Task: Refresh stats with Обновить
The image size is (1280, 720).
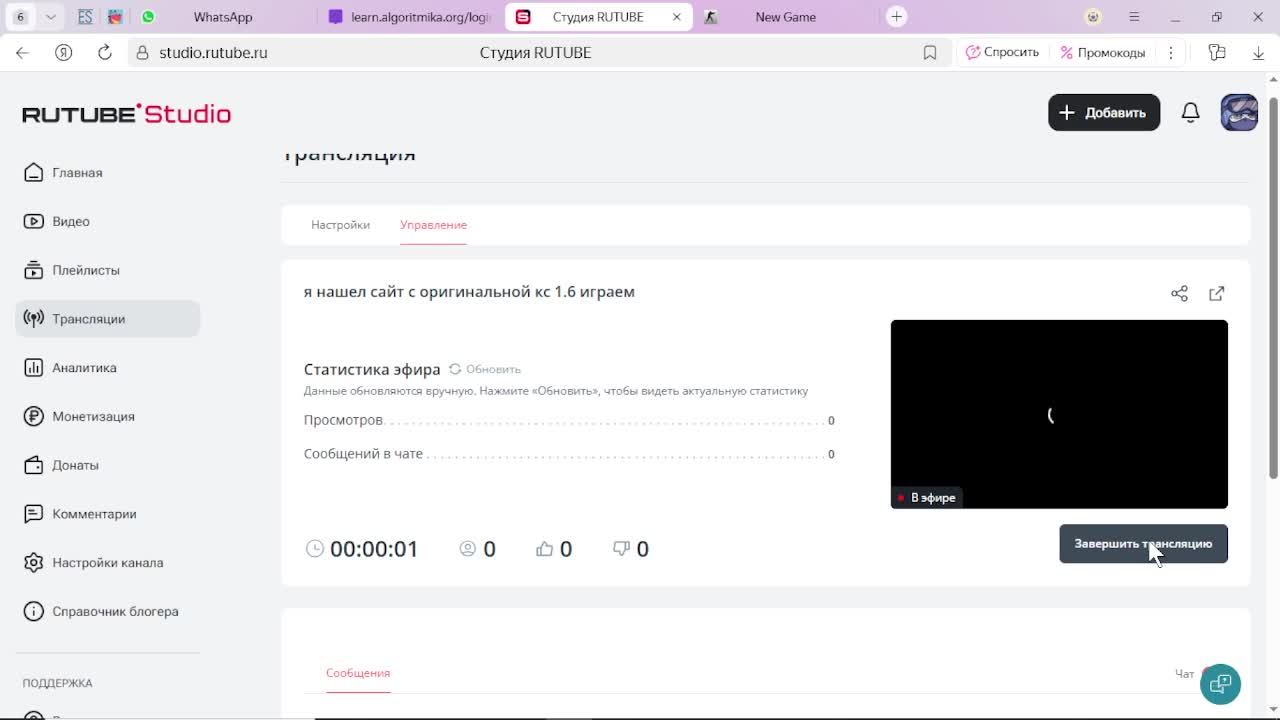Action: coord(485,369)
